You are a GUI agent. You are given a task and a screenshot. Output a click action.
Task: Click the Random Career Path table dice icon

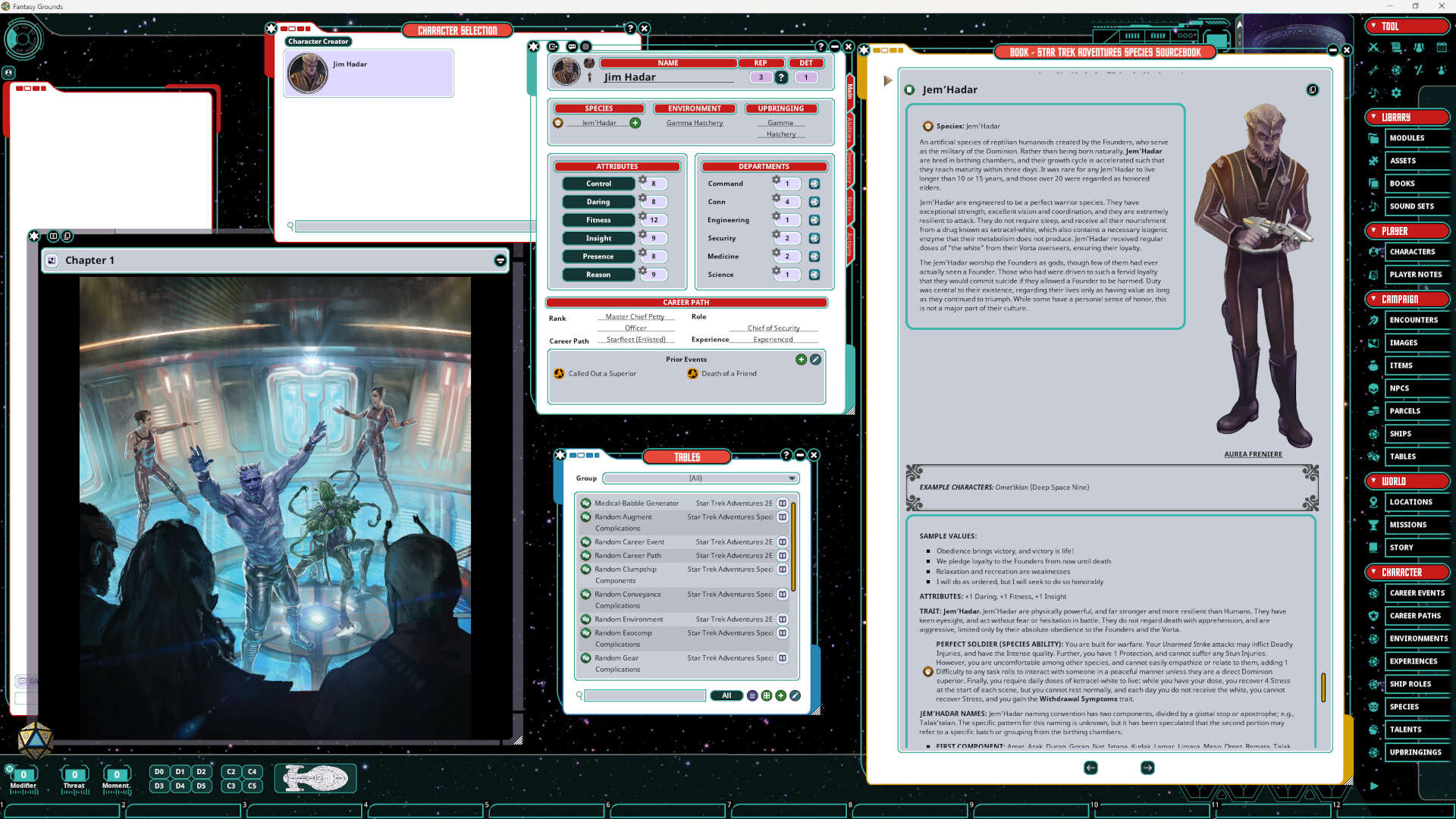pos(585,556)
